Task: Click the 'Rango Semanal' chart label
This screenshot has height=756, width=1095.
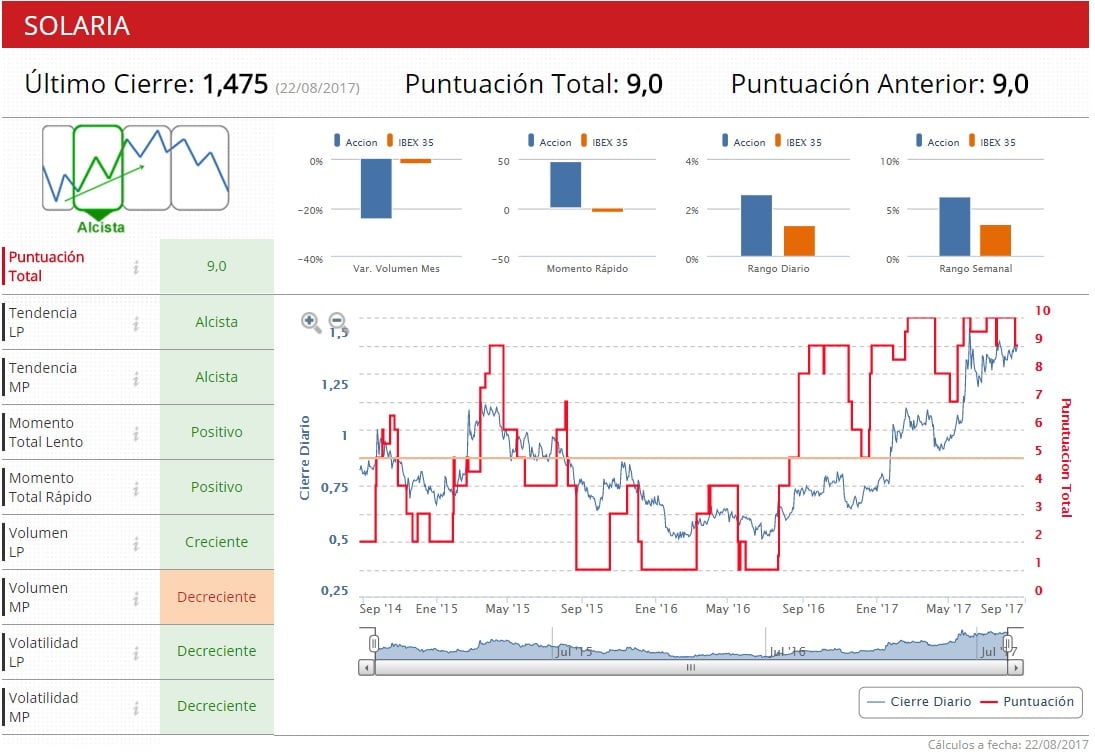Action: (976, 269)
